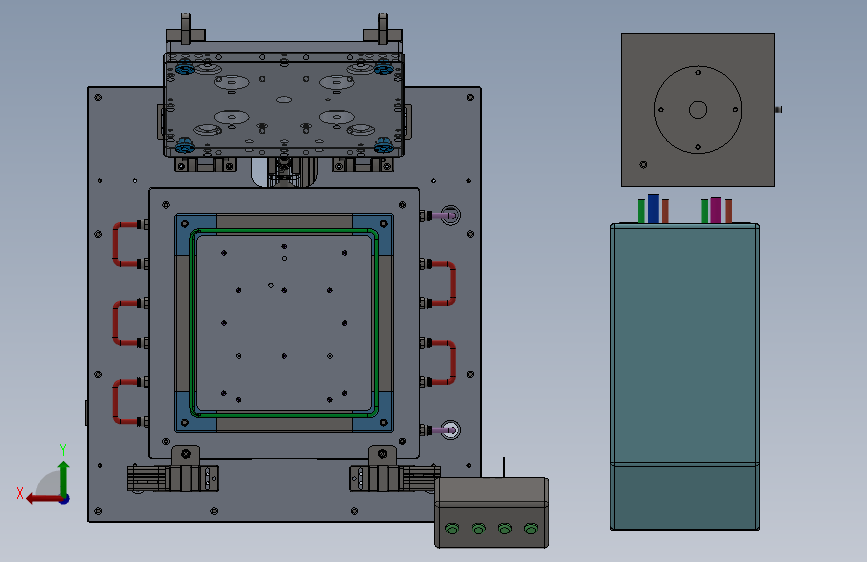Click the red X axis arrow of the triad
Image resolution: width=867 pixels, height=562 pixels.
click(43, 499)
